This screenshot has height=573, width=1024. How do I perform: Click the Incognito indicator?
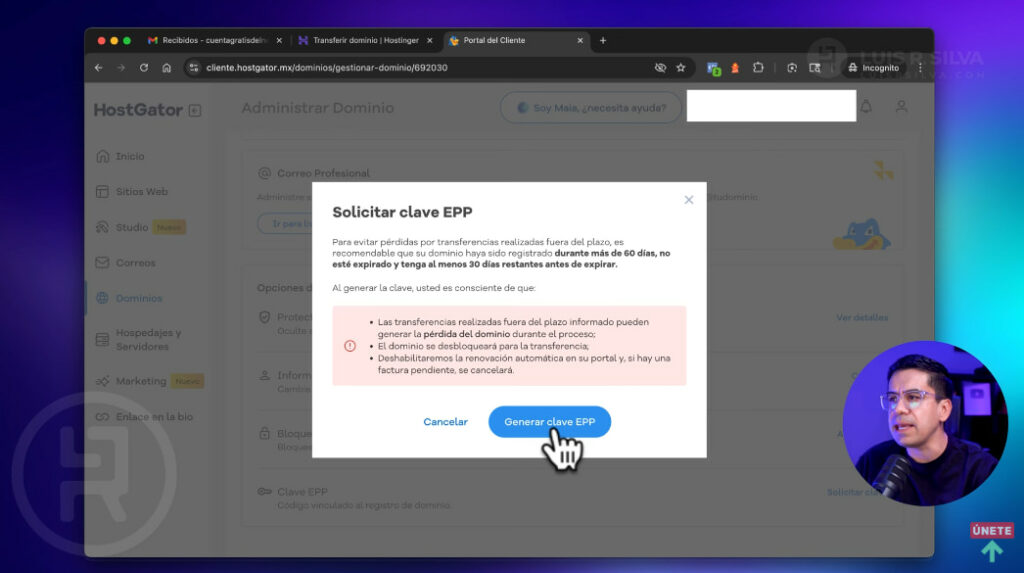click(x=873, y=67)
